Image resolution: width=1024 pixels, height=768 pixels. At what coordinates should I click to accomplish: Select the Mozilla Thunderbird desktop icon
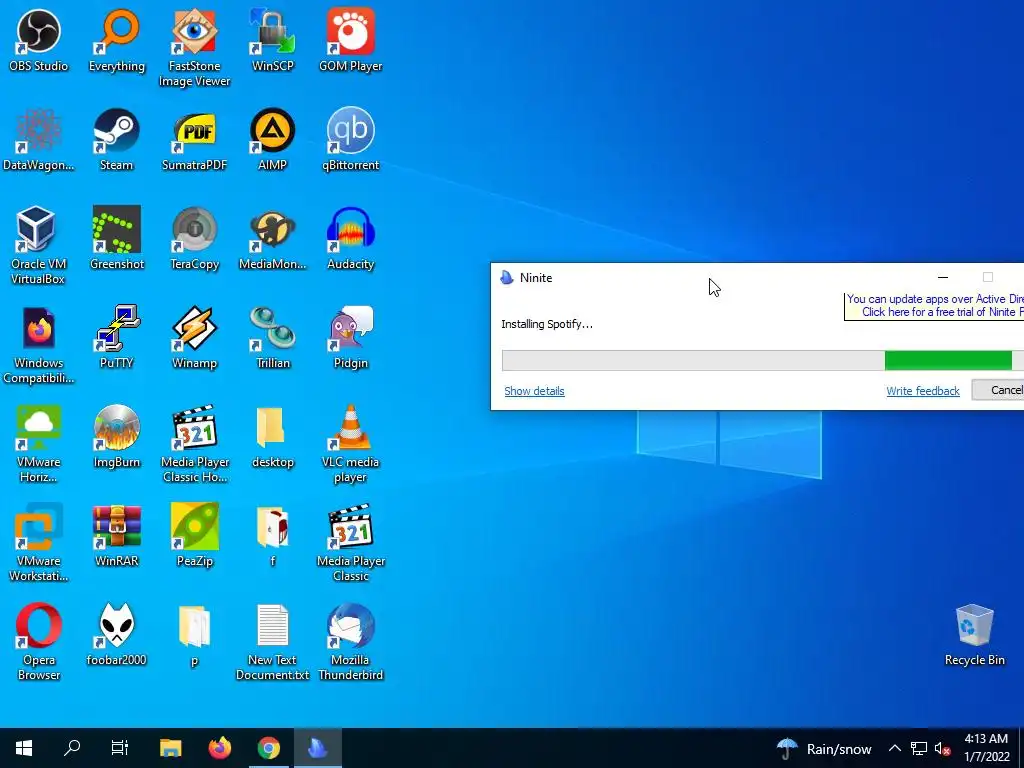(x=351, y=642)
